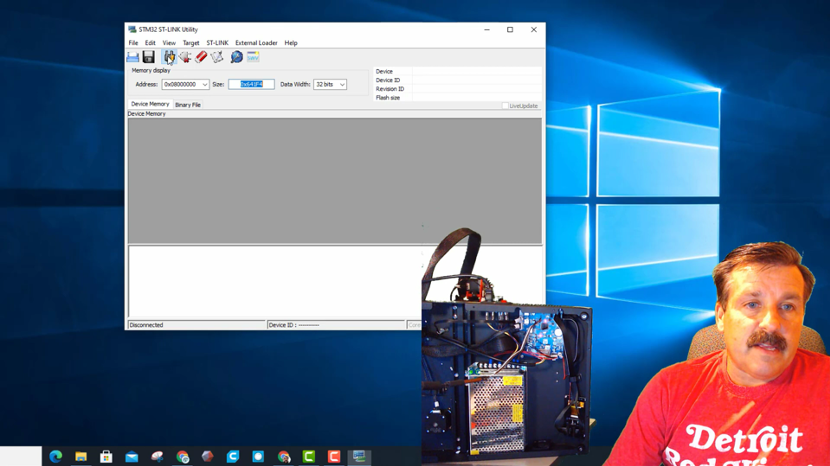Open the ST-LINK menu
This screenshot has height=466, width=830.
[217, 43]
